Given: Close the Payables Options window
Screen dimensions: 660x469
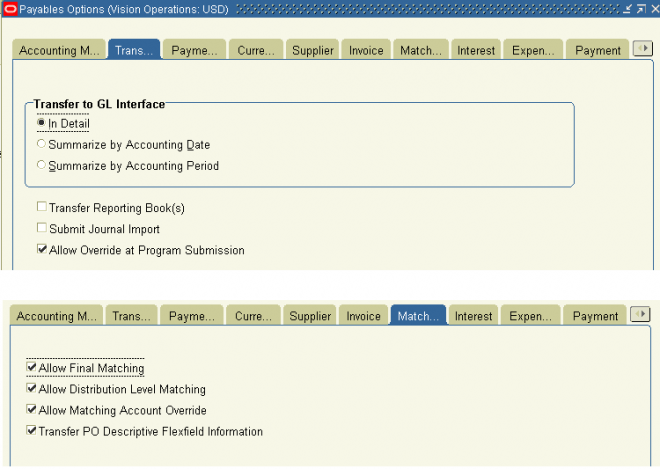Looking at the screenshot, I should (655, 9).
